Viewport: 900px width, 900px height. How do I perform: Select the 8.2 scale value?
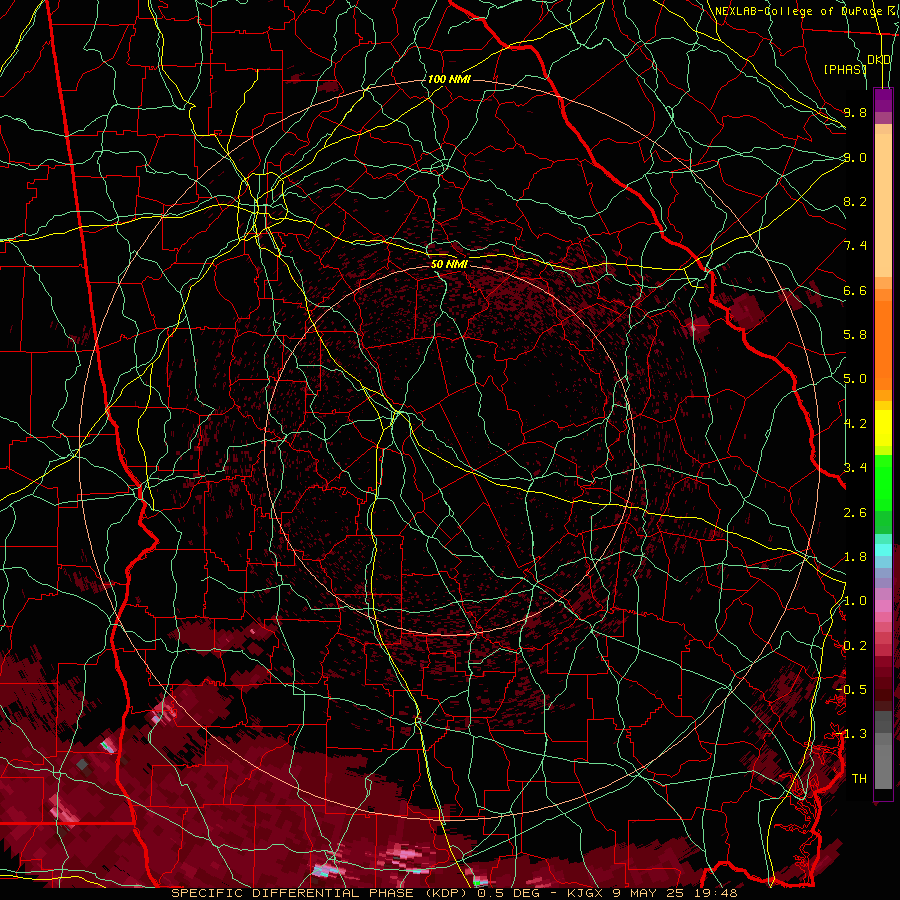tap(855, 201)
